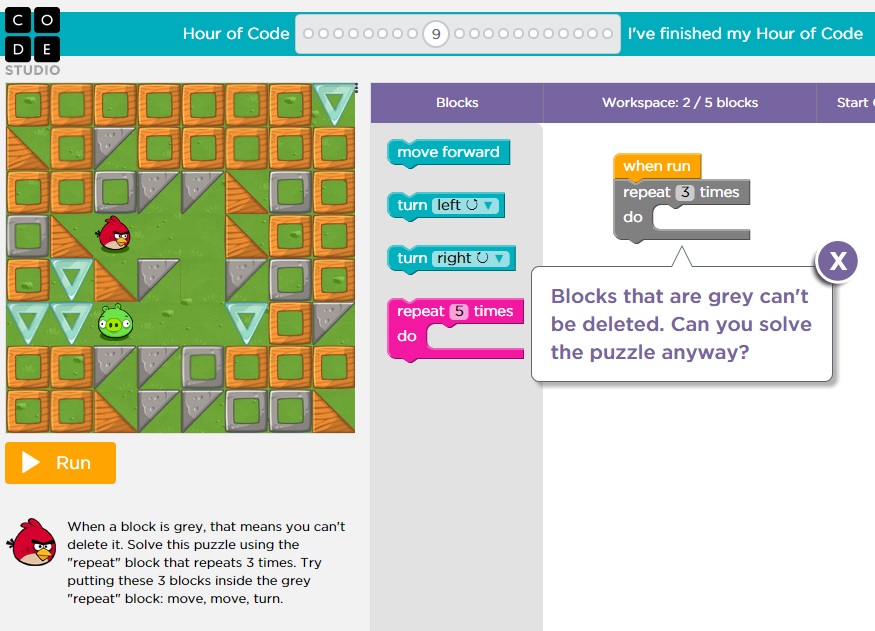Select the move forward block
875x631 pixels.
tap(448, 152)
